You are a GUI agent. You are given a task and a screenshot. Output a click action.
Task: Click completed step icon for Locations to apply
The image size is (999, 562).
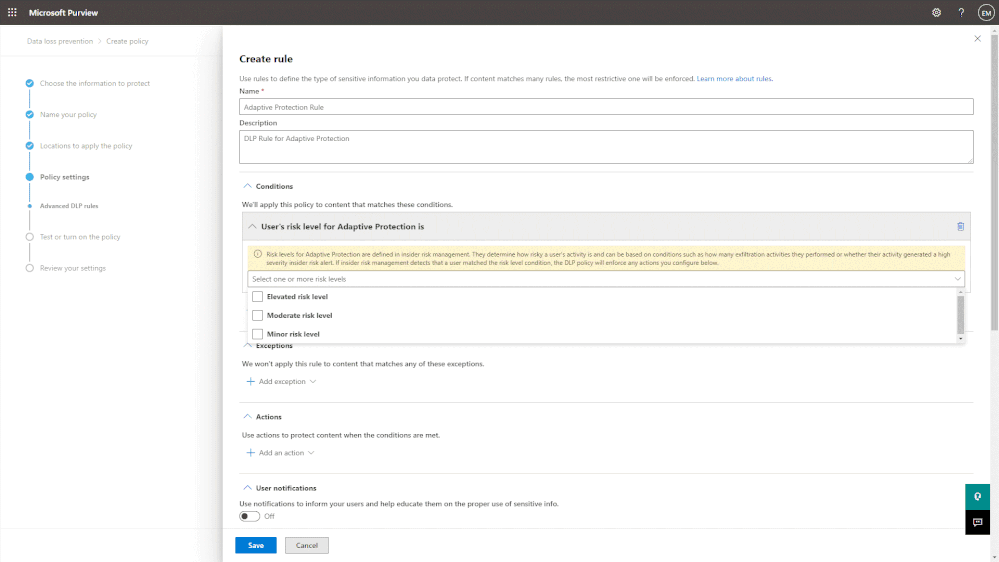click(29, 146)
